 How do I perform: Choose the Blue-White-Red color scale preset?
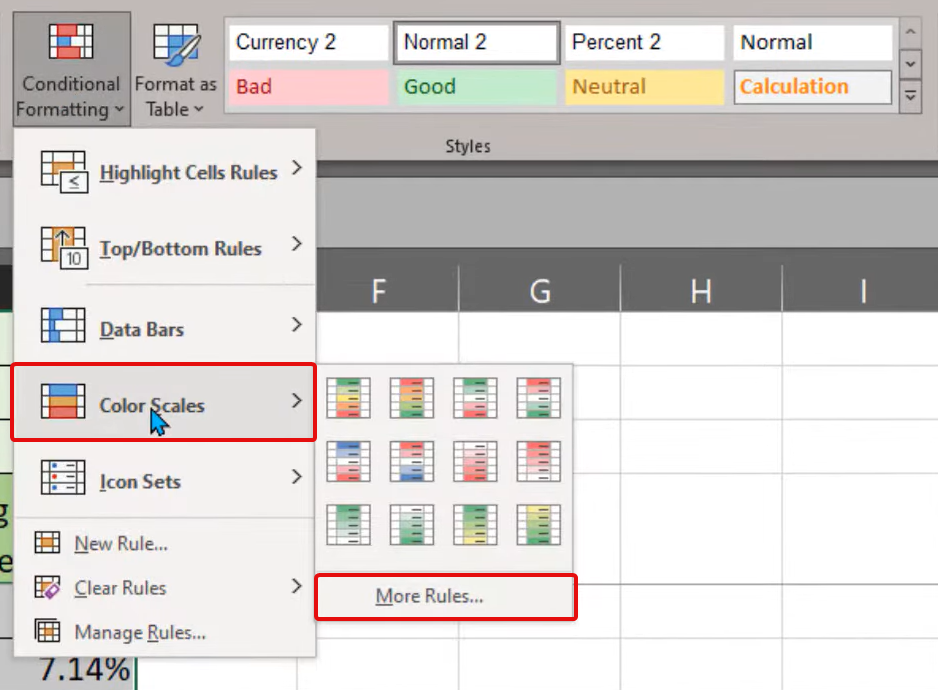tap(347, 461)
